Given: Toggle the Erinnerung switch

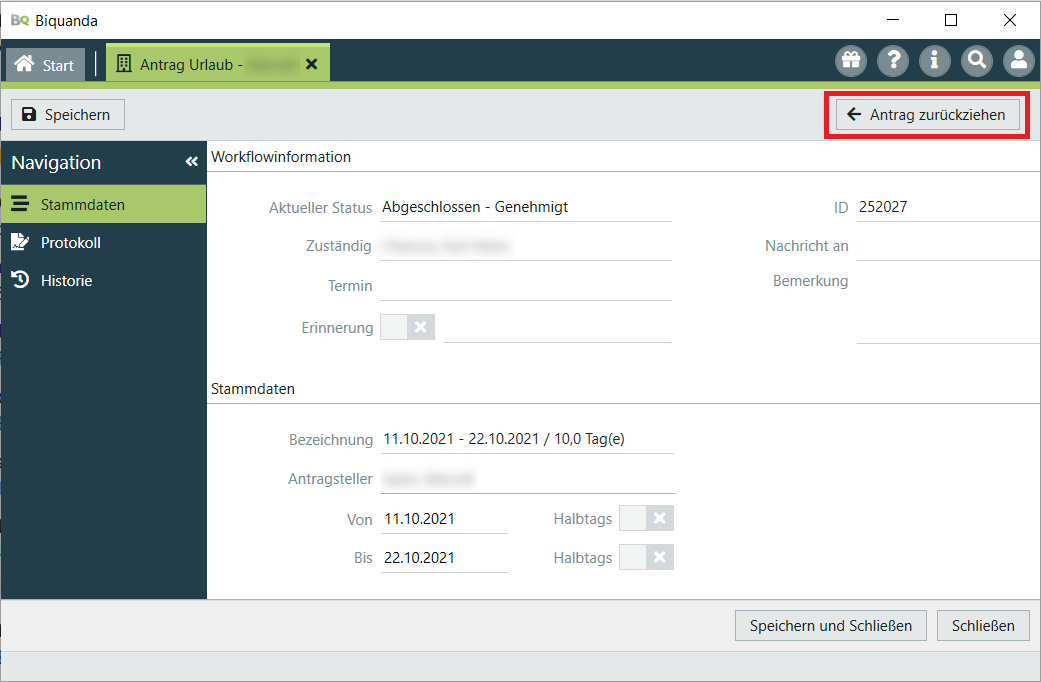Looking at the screenshot, I should point(407,327).
